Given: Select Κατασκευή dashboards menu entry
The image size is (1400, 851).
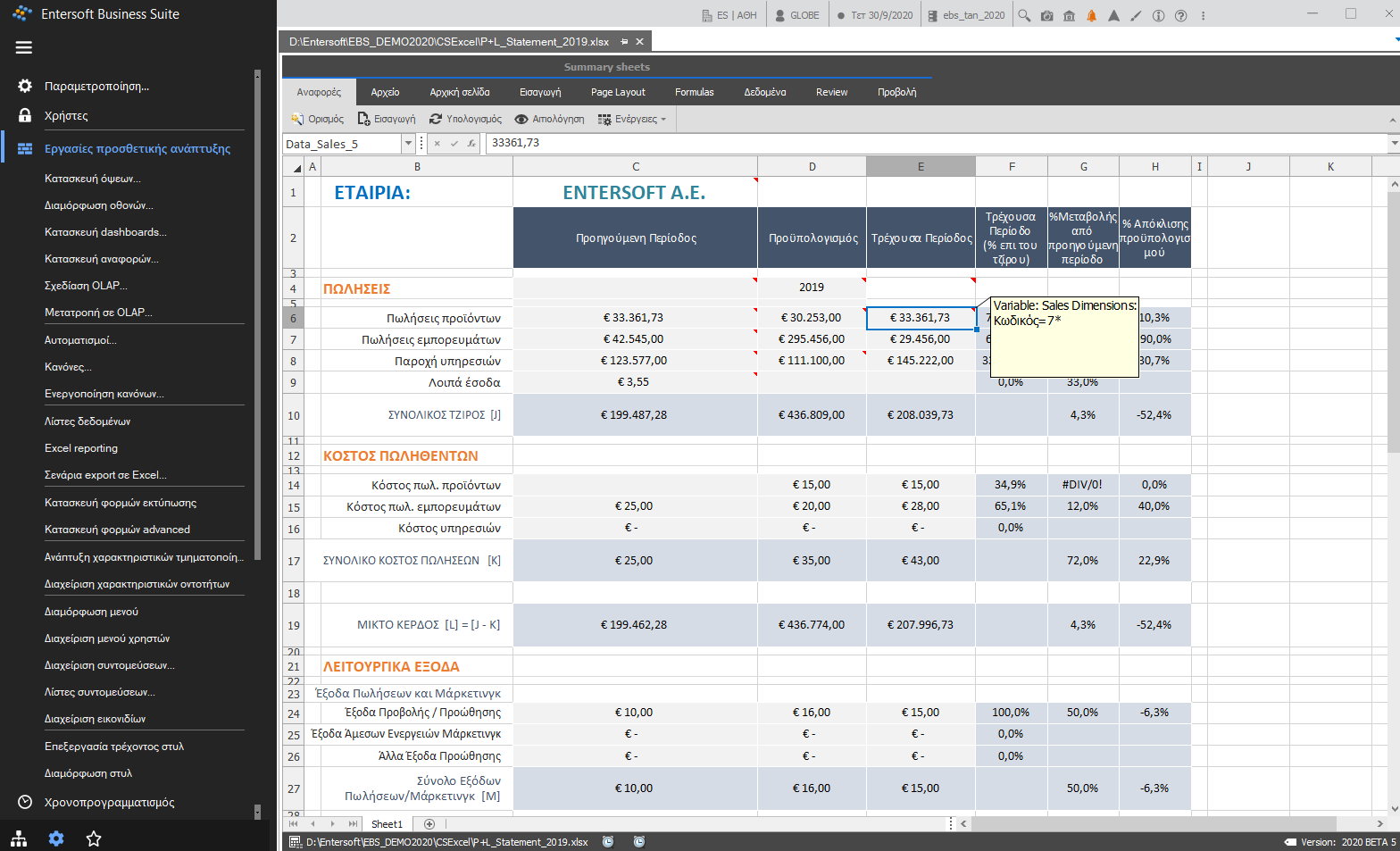Looking at the screenshot, I should click(105, 232).
